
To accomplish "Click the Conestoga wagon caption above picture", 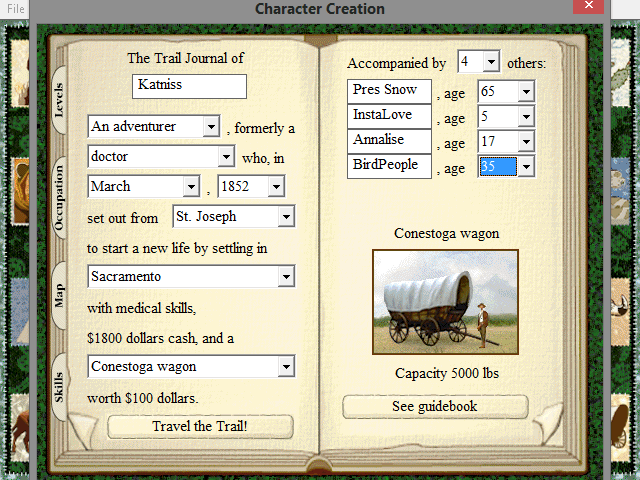I will coord(447,234).
